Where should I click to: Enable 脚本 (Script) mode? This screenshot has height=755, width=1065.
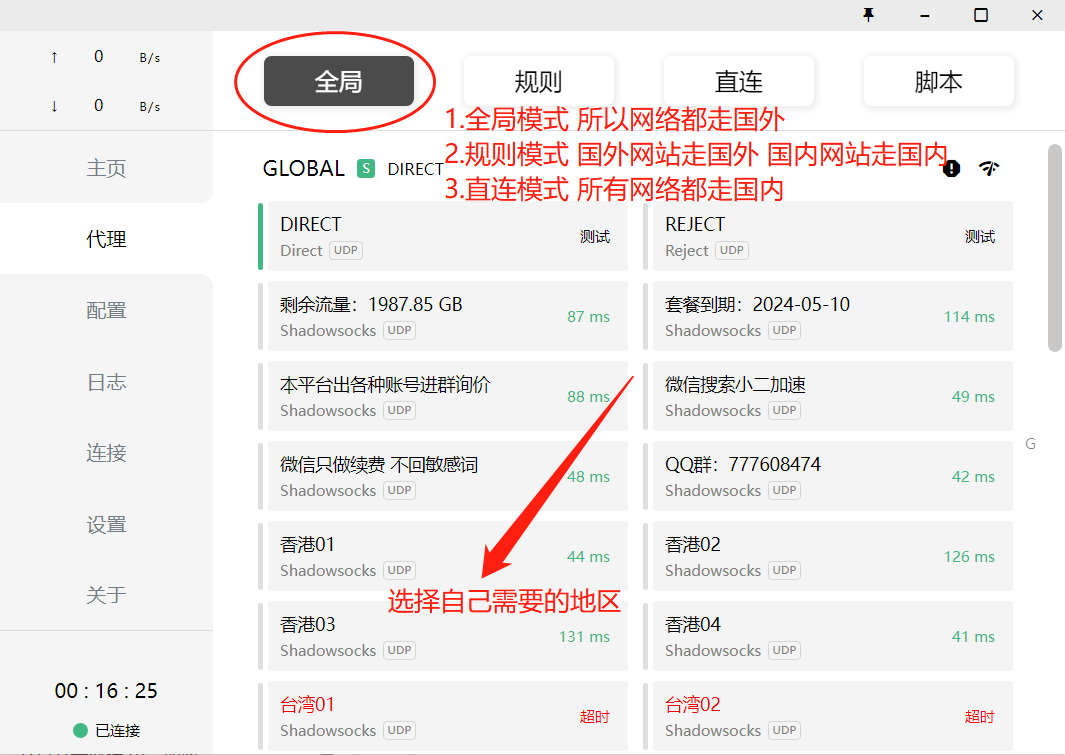pyautogui.click(x=938, y=81)
